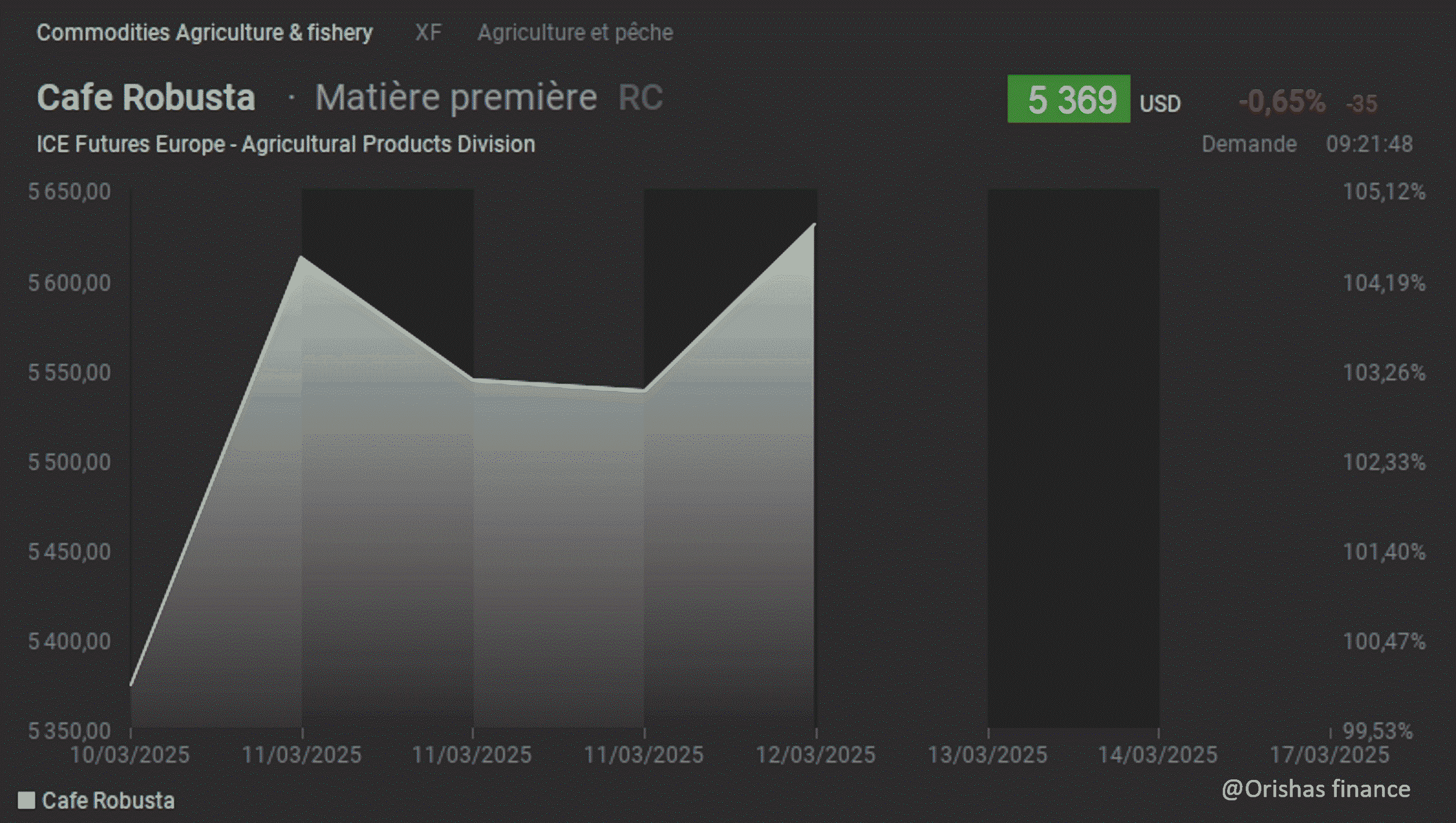Select the green '5 369' price box
Image resolution: width=1456 pixels, height=823 pixels.
(1069, 99)
